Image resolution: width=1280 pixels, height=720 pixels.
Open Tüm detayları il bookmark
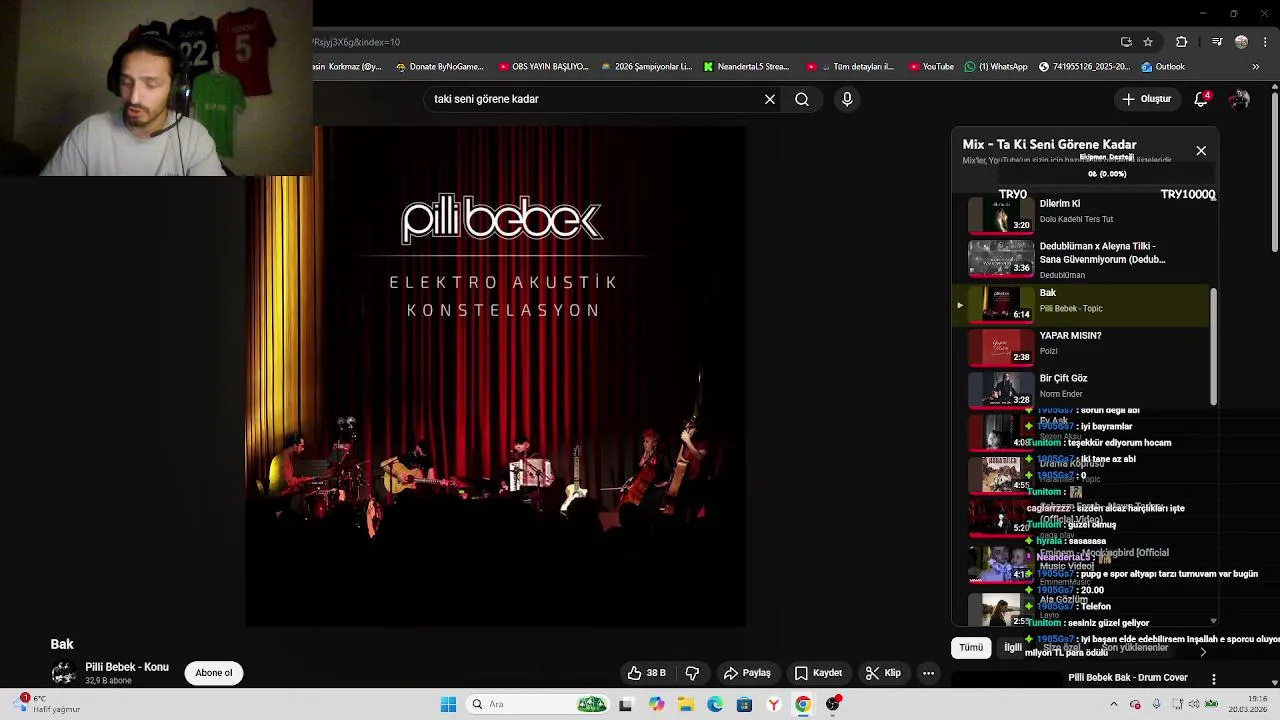(850, 67)
